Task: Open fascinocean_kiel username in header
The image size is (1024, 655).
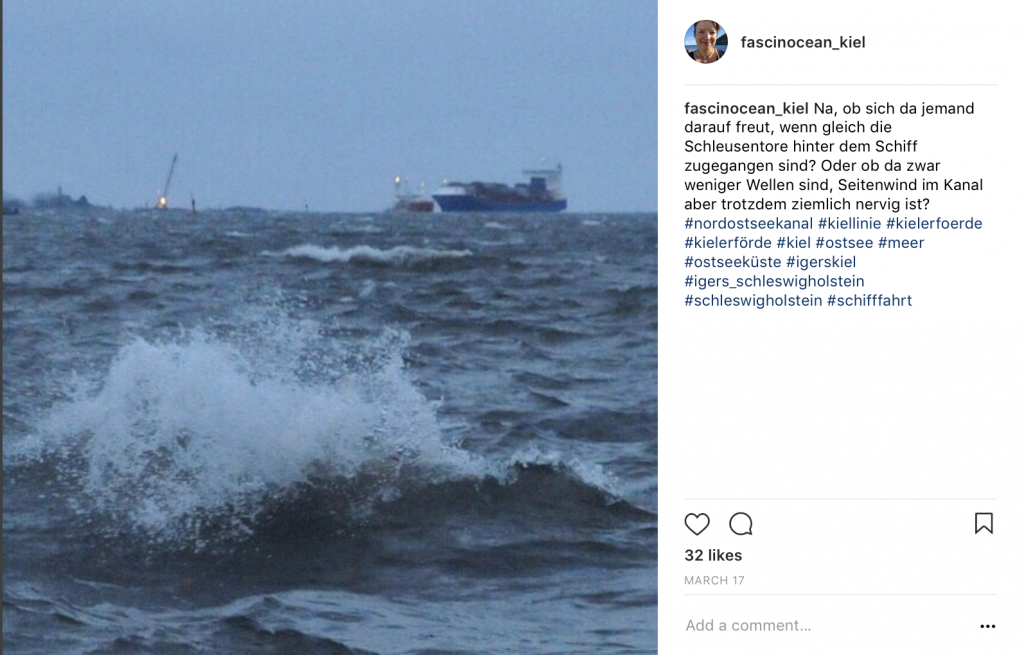Action: (x=803, y=42)
